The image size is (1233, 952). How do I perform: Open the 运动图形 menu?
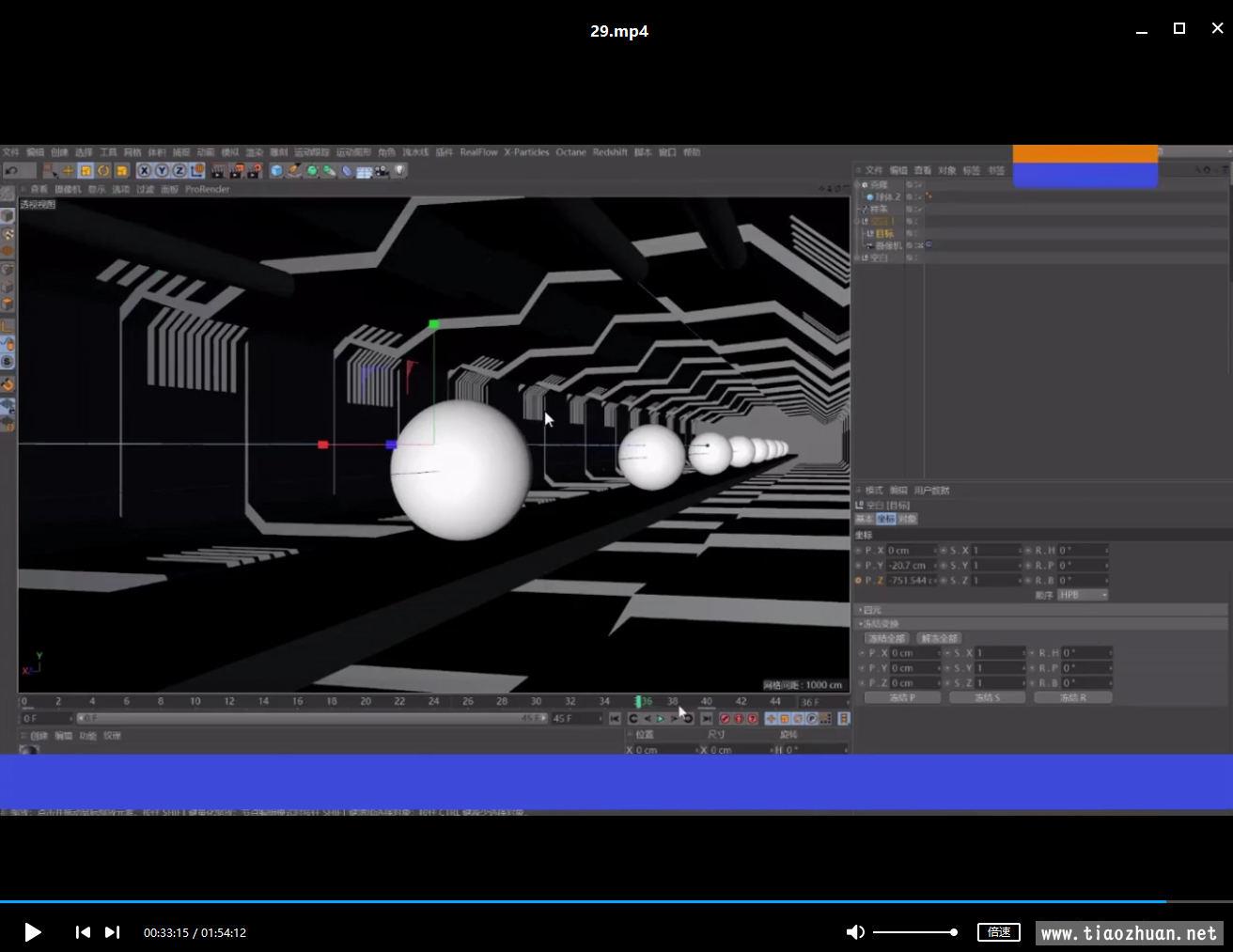coord(353,152)
